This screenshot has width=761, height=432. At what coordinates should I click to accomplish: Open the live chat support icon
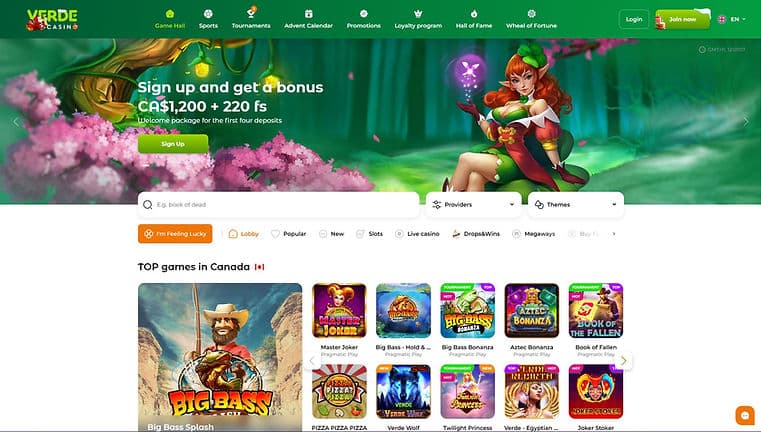click(745, 415)
